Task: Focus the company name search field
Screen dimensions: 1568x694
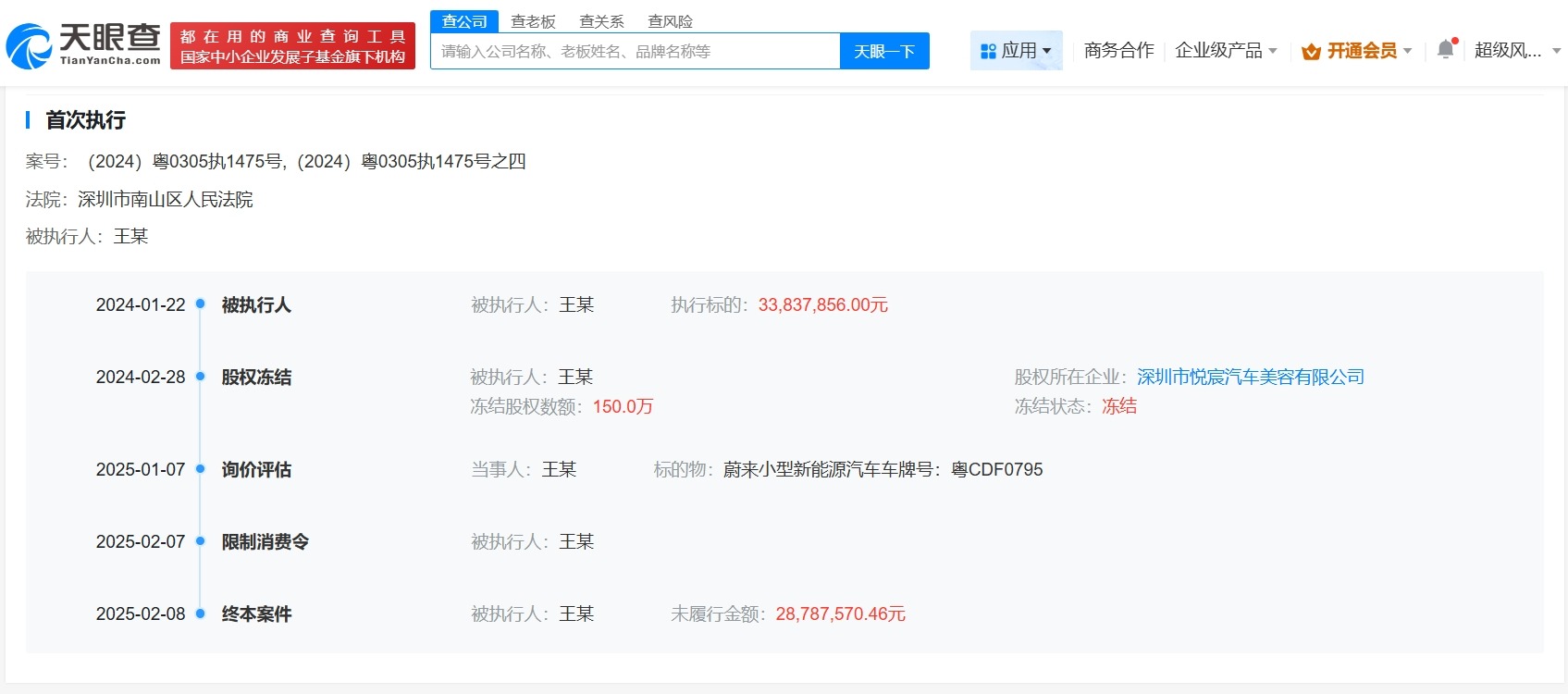Action: pyautogui.click(x=636, y=51)
